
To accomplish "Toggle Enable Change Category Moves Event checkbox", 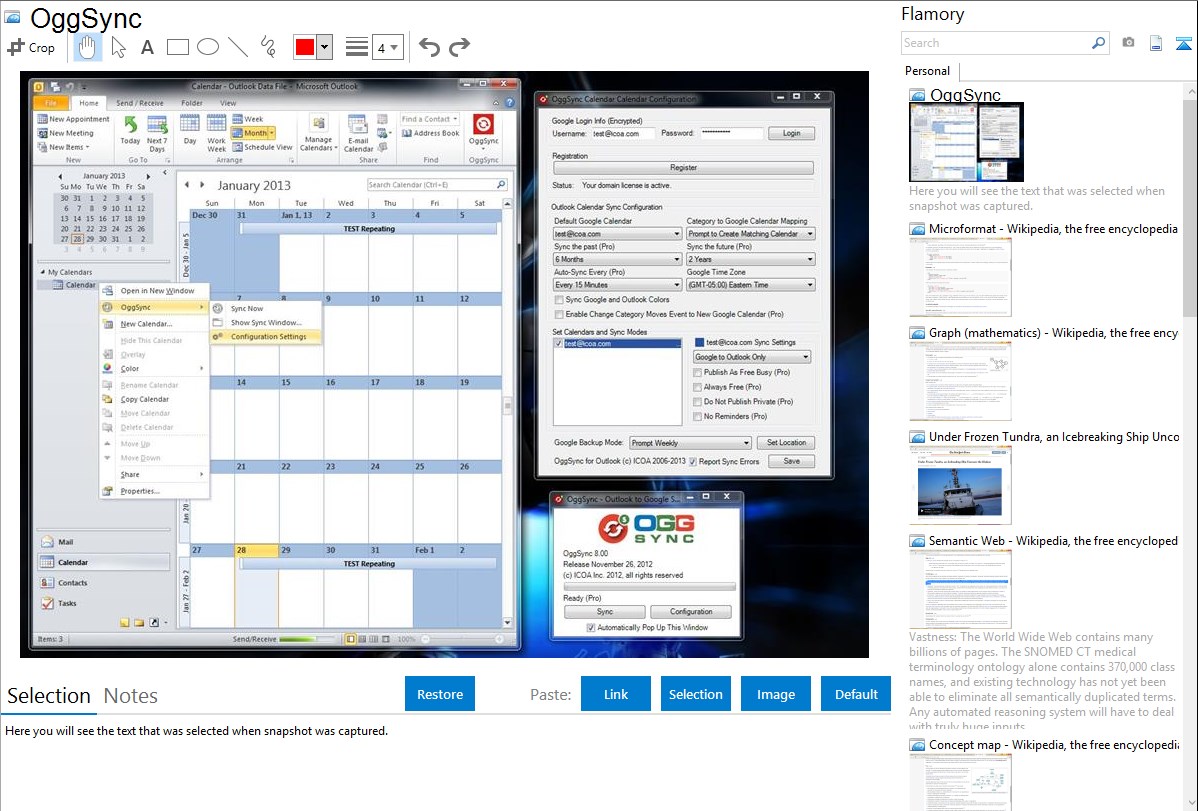I will coord(559,314).
